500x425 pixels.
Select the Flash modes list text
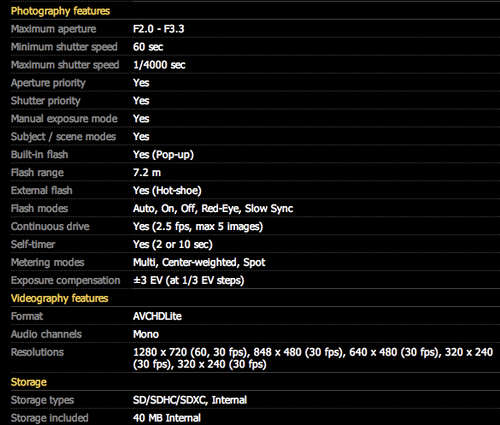coord(213,209)
